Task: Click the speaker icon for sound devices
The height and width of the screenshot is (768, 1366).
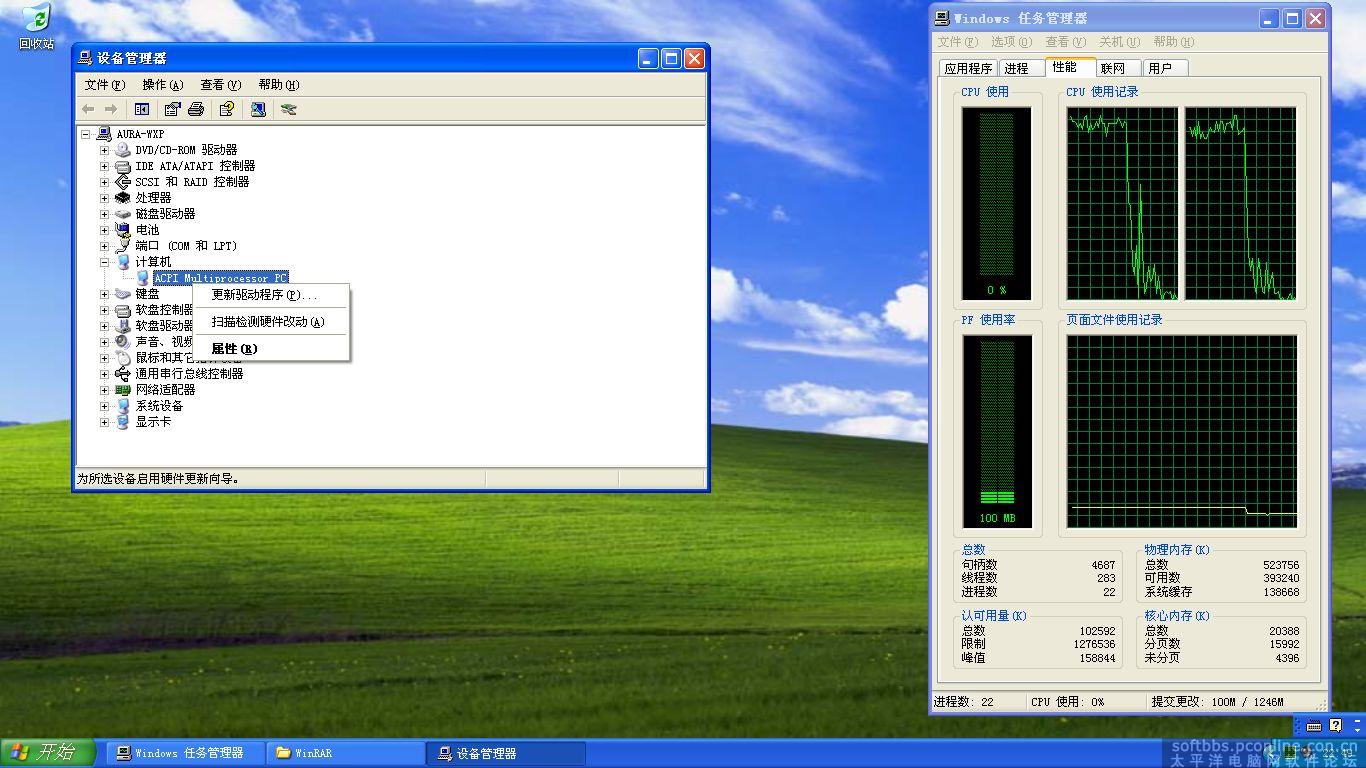Action: pyautogui.click(x=123, y=342)
